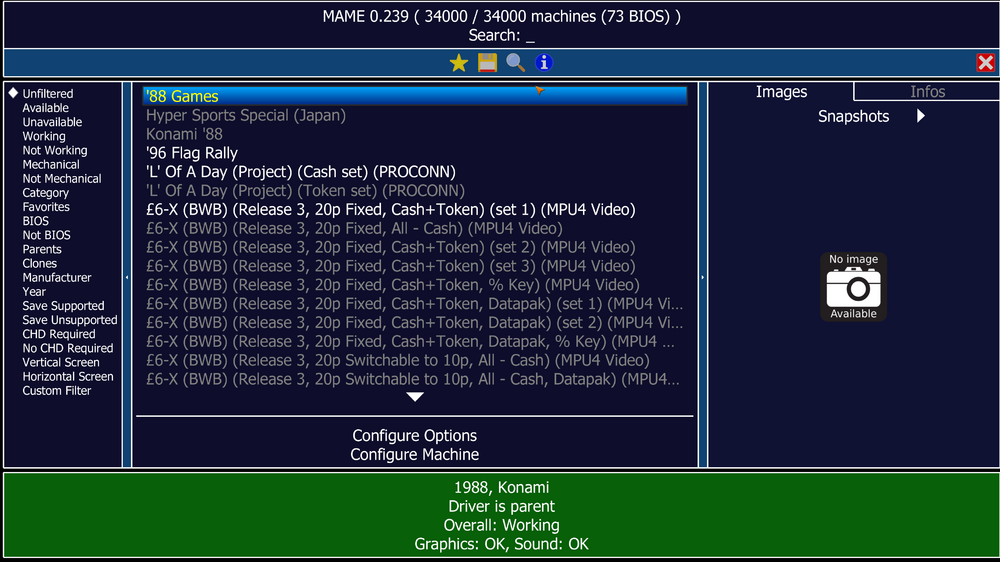
Task: Open Configure Machine
Action: (x=414, y=455)
